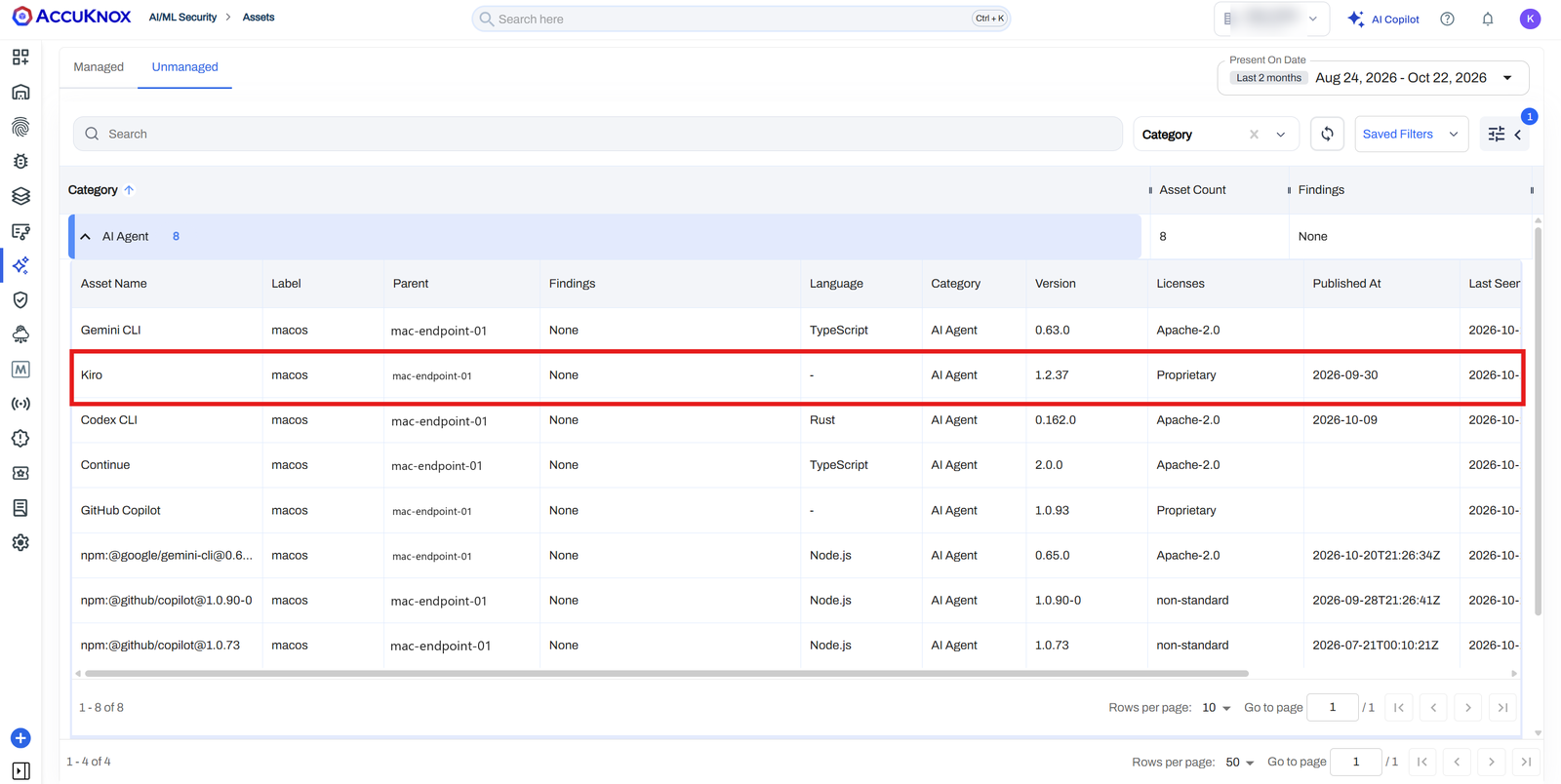Click the refresh icon next to Category
The width and height of the screenshot is (1561, 784).
[x=1327, y=135]
